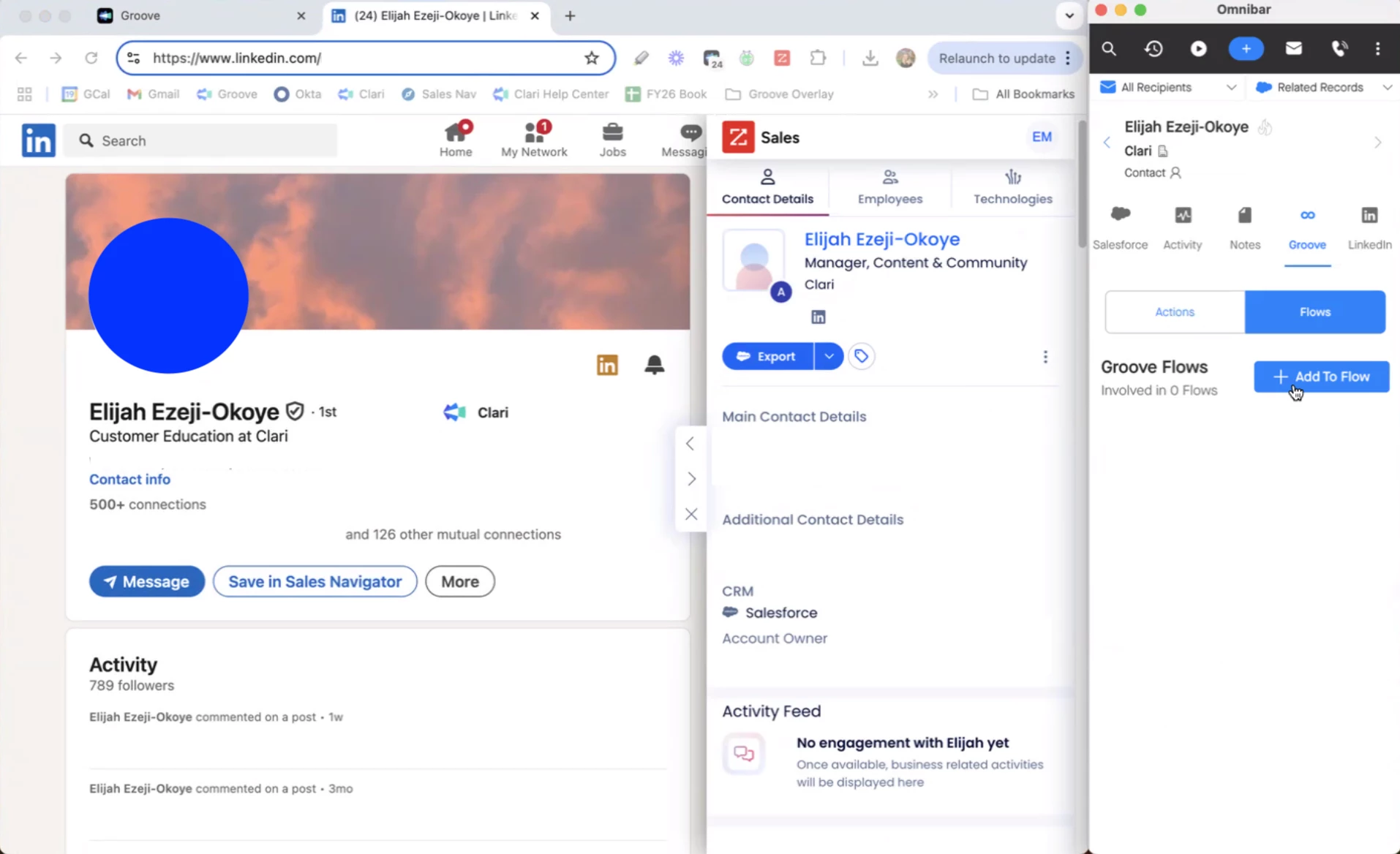Viewport: 1400px width, 854px height.
Task: Click the LinkedIn icon under Clari in ZoomInfo
Action: click(x=818, y=317)
